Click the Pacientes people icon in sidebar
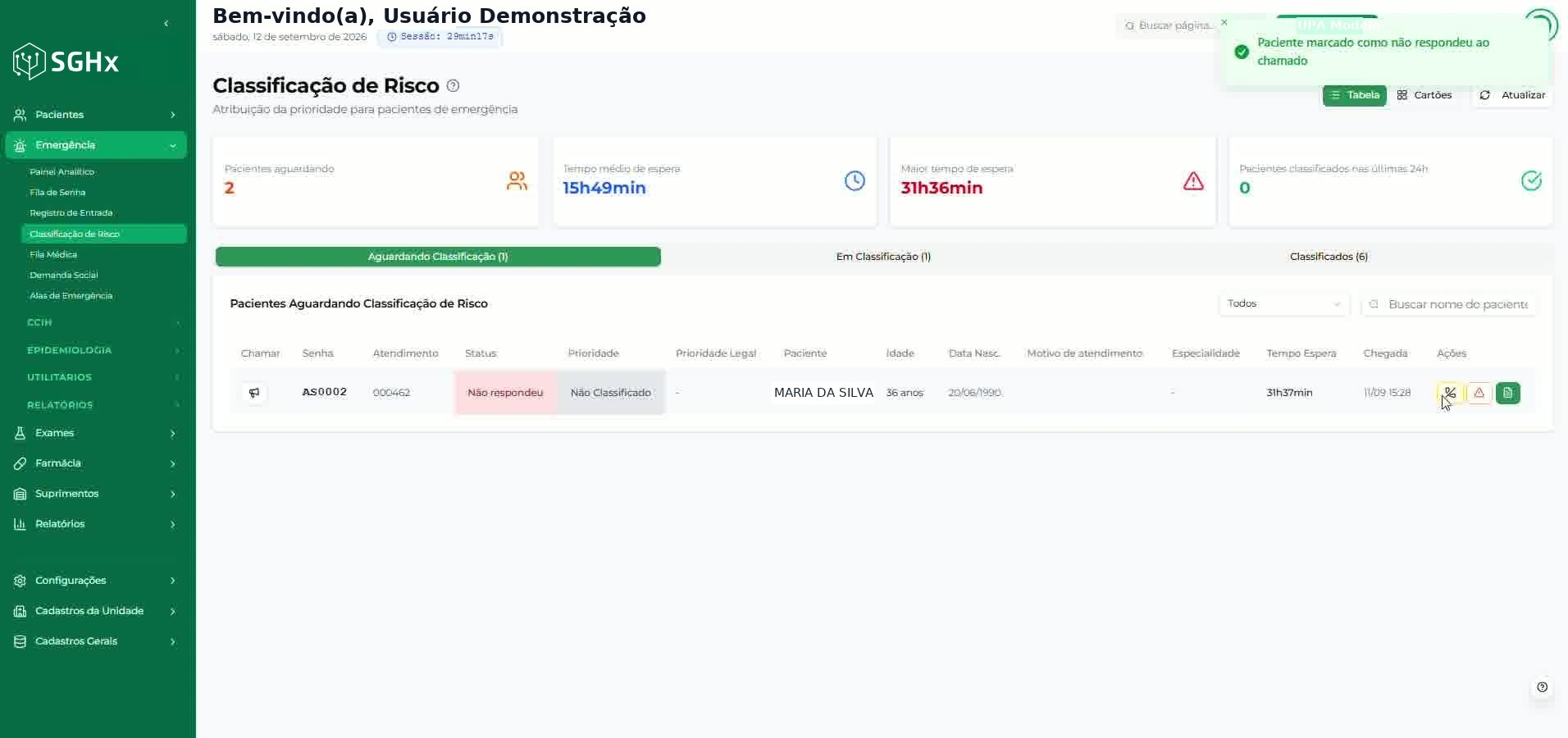Image resolution: width=1568 pixels, height=738 pixels. click(21, 115)
